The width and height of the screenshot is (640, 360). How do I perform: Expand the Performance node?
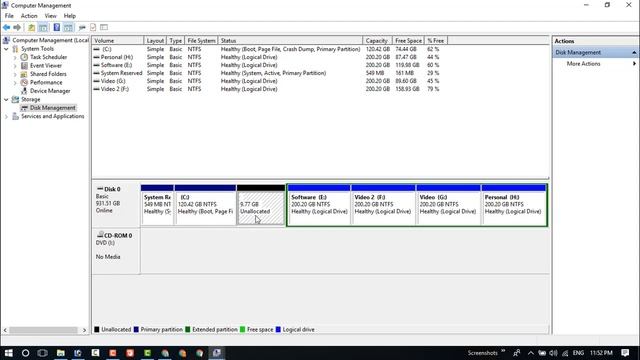click(15, 83)
